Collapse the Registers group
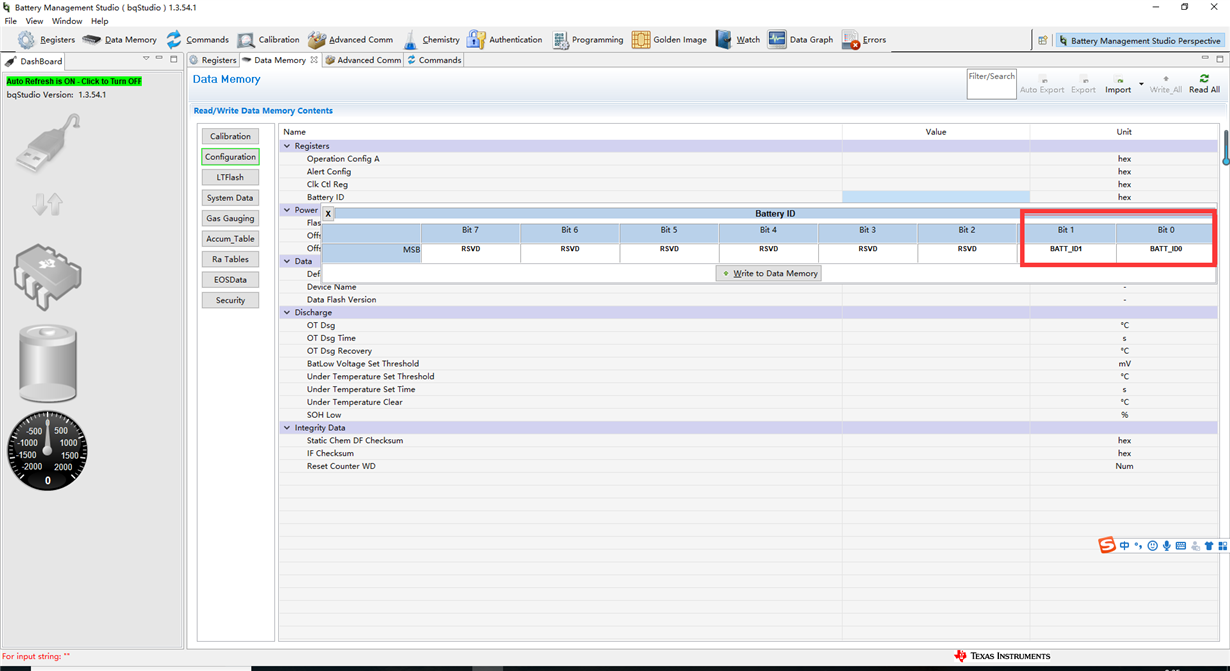Viewport: 1230px width, 671px height. (x=287, y=146)
